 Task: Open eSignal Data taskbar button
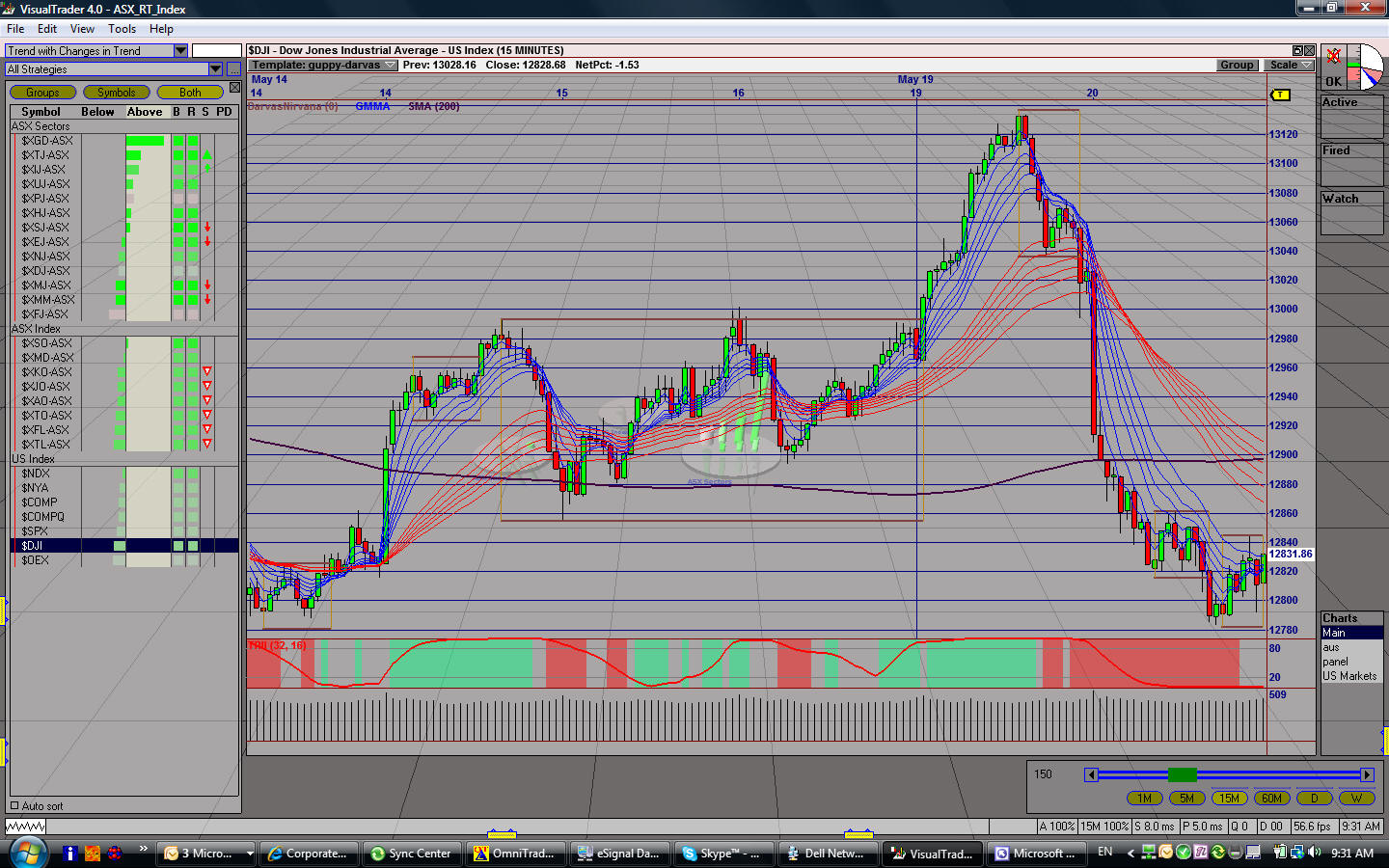pyautogui.click(x=618, y=853)
